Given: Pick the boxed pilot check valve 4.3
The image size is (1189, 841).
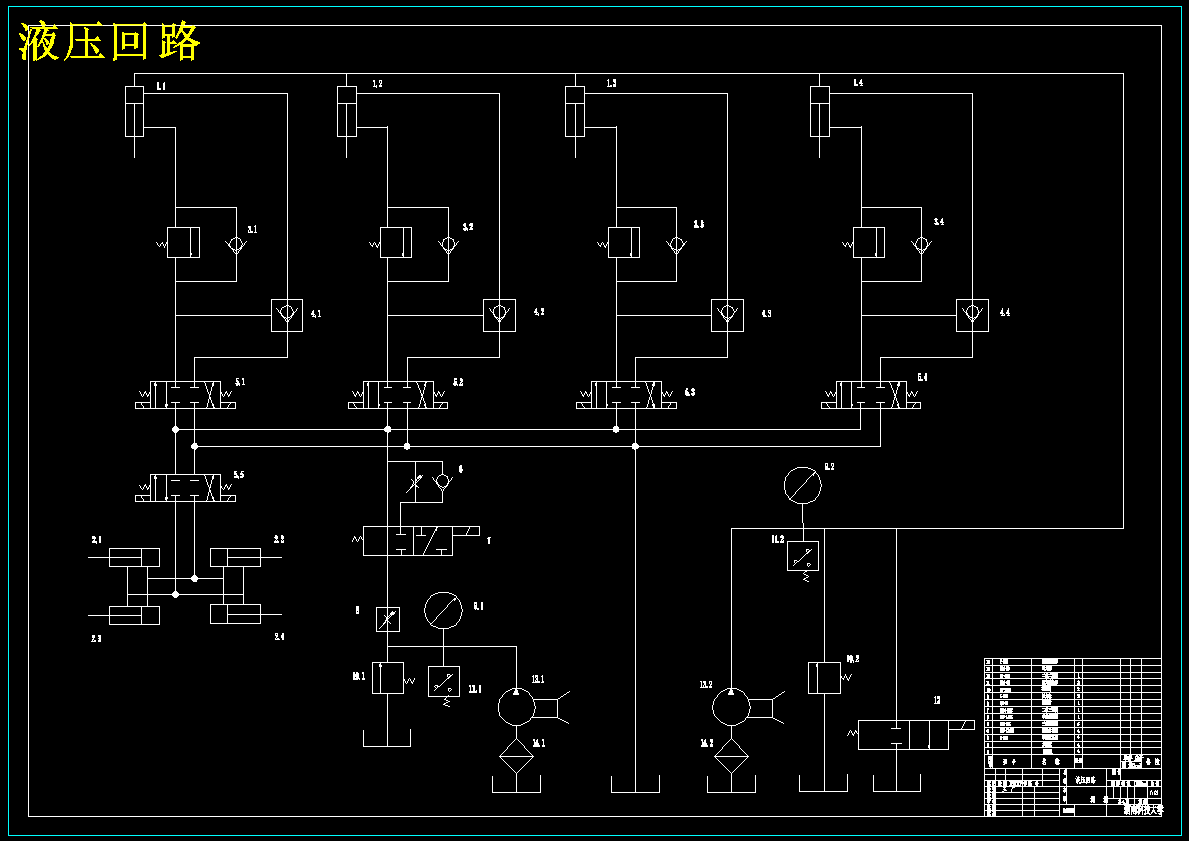Looking at the screenshot, I should click(x=727, y=315).
